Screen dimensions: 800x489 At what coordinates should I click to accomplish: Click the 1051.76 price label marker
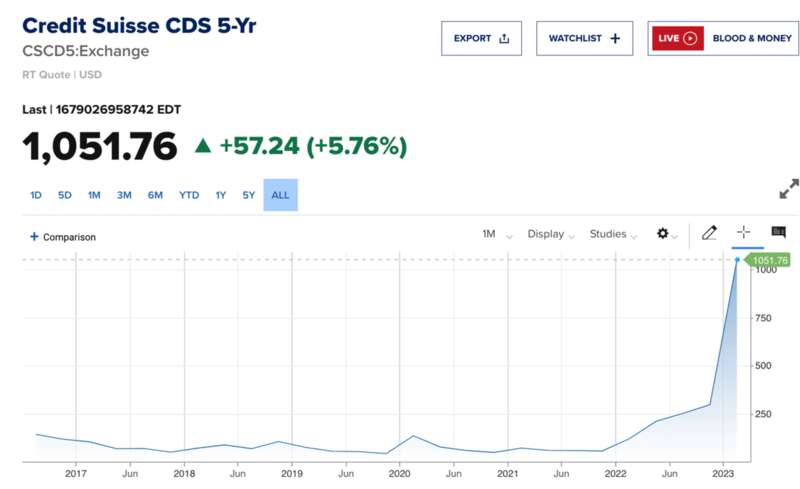click(768, 260)
